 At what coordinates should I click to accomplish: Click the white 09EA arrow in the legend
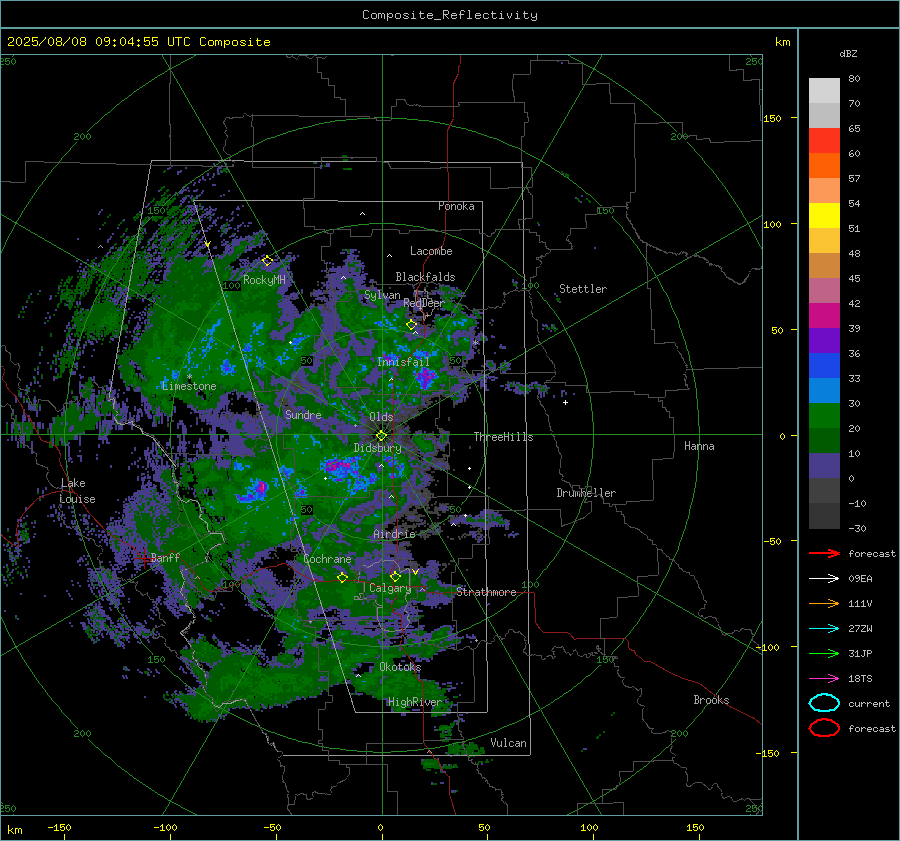click(x=824, y=578)
